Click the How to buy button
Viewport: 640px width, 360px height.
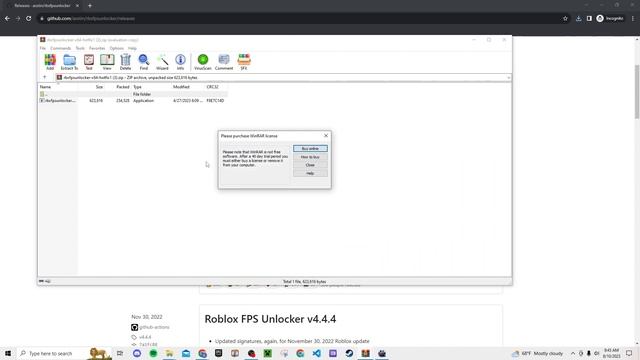point(310,157)
